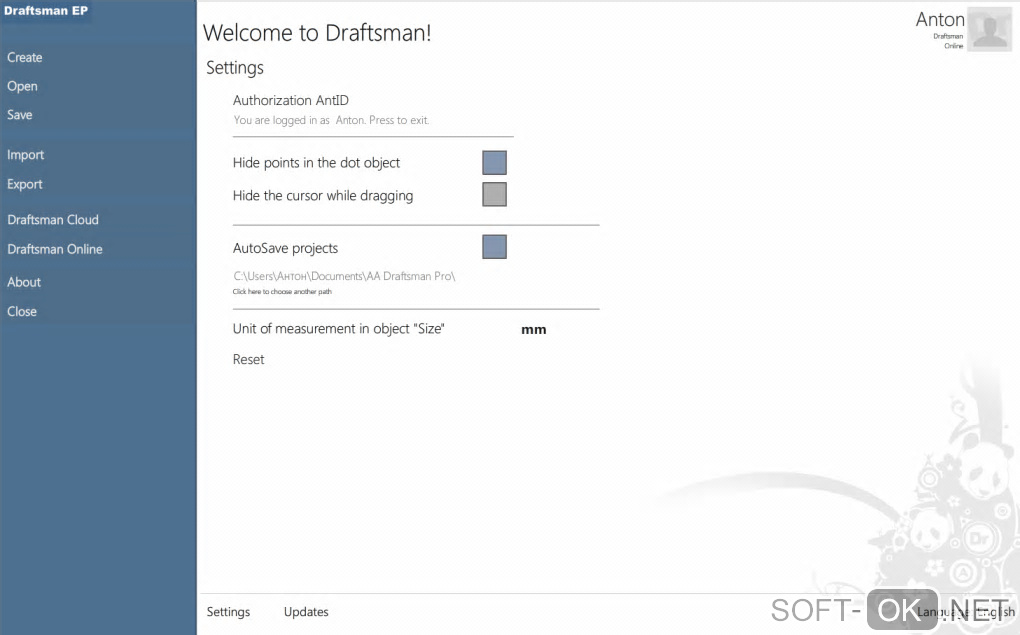Image resolution: width=1020 pixels, height=635 pixels.
Task: Switch to the Settings tab at bottom
Action: 228,612
